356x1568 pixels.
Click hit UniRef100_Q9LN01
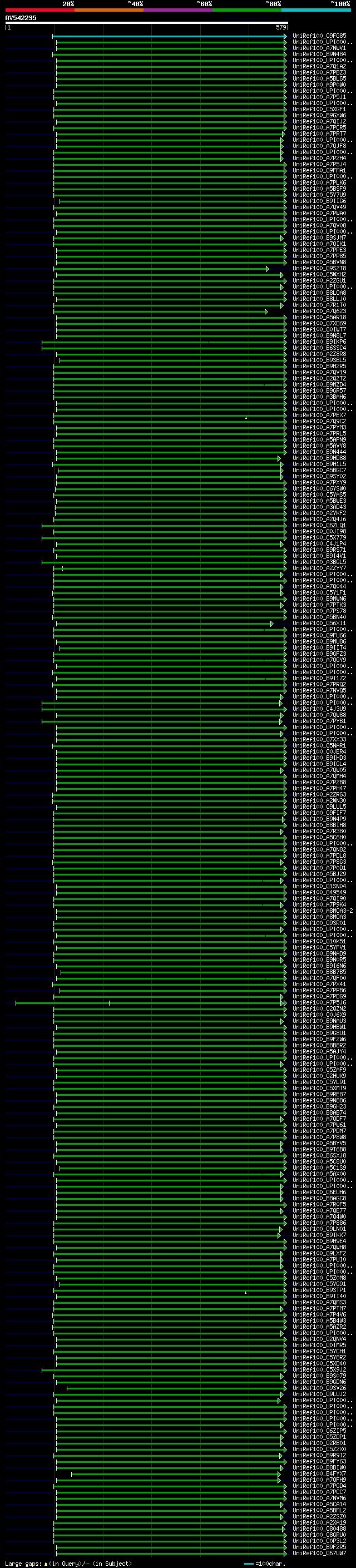pyautogui.click(x=319, y=1229)
